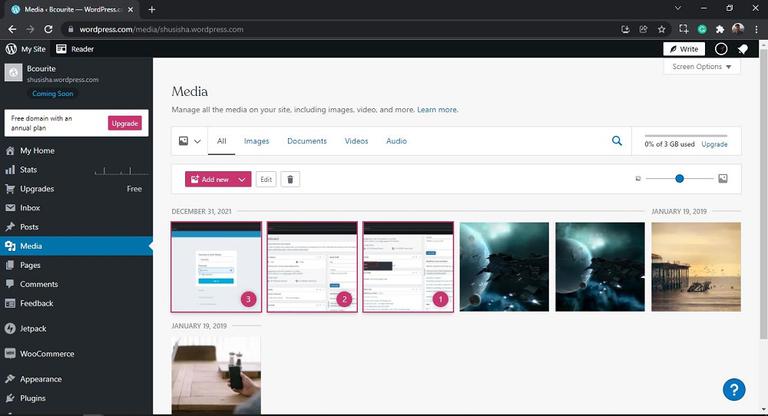The image size is (768, 416).
Task: Switch to the All media tab
Action: [221, 141]
